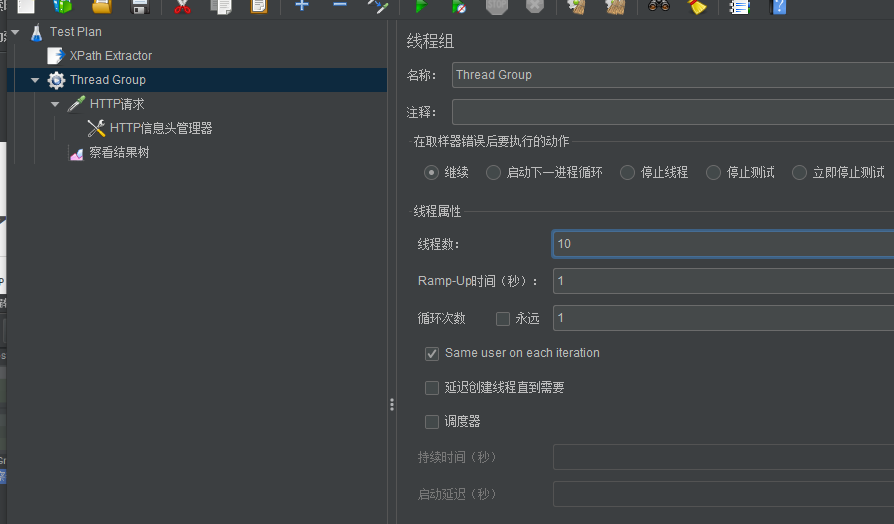The width and height of the screenshot is (894, 524).
Task: Open the Function Helper list icon
Action: 739,6
